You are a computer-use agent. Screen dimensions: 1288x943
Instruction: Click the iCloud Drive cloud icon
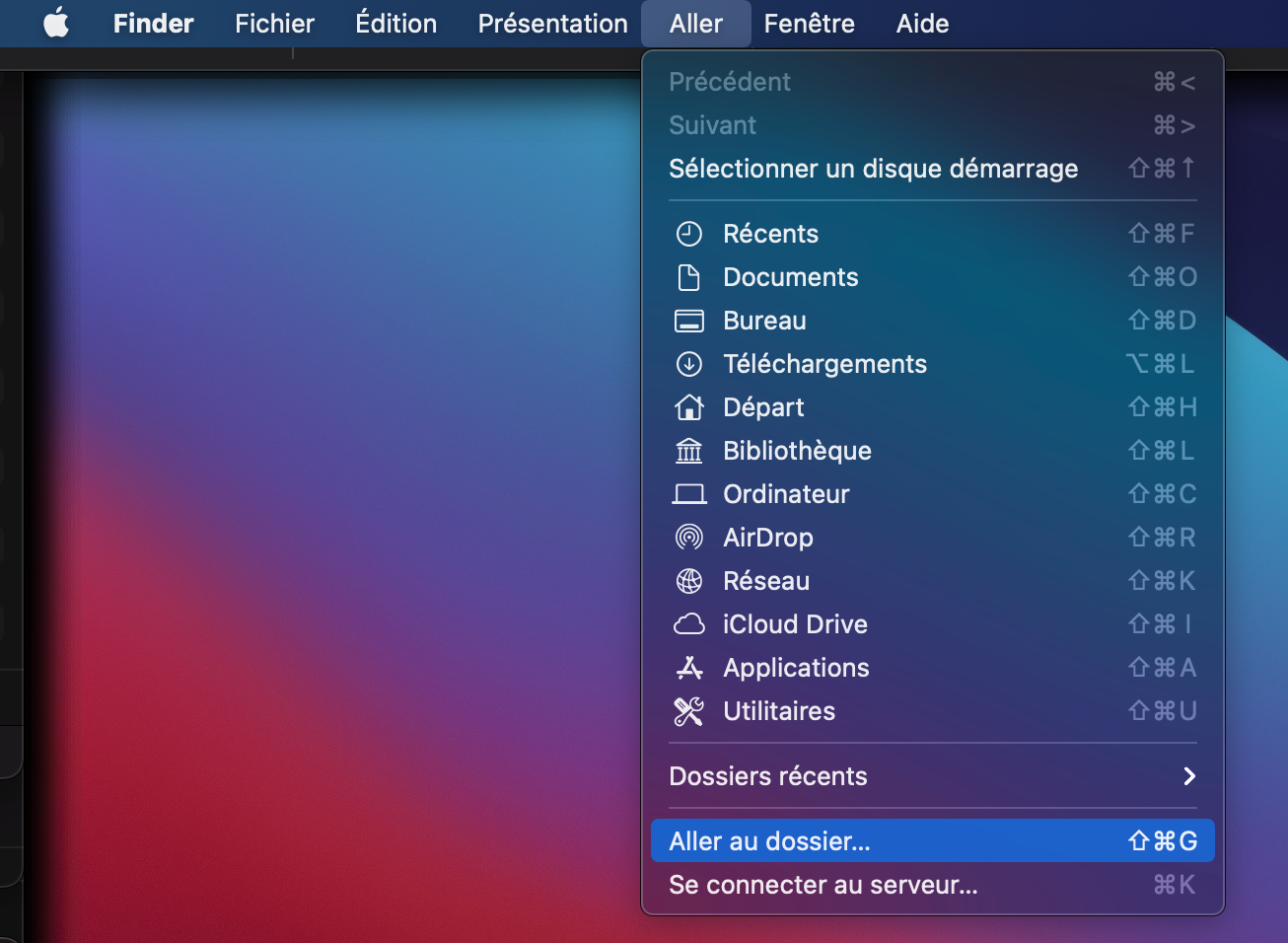click(688, 624)
